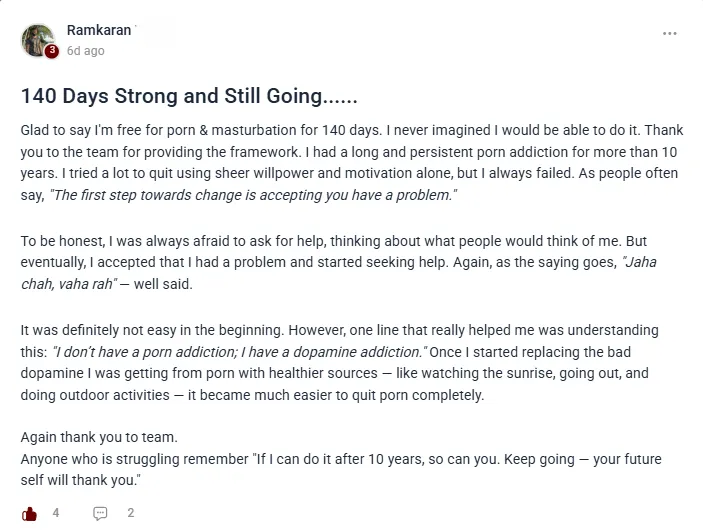Click the 6d ago timestamp
The width and height of the screenshot is (703, 531).
coord(86,51)
